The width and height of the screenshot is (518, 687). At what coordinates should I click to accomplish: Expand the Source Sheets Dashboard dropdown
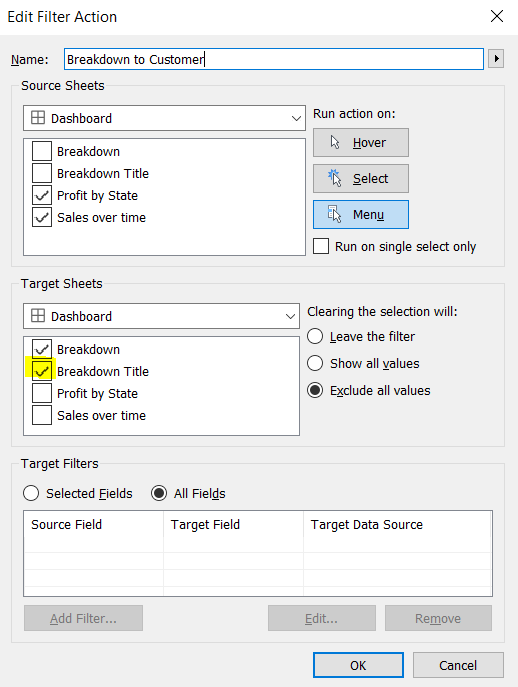[x=164, y=118]
